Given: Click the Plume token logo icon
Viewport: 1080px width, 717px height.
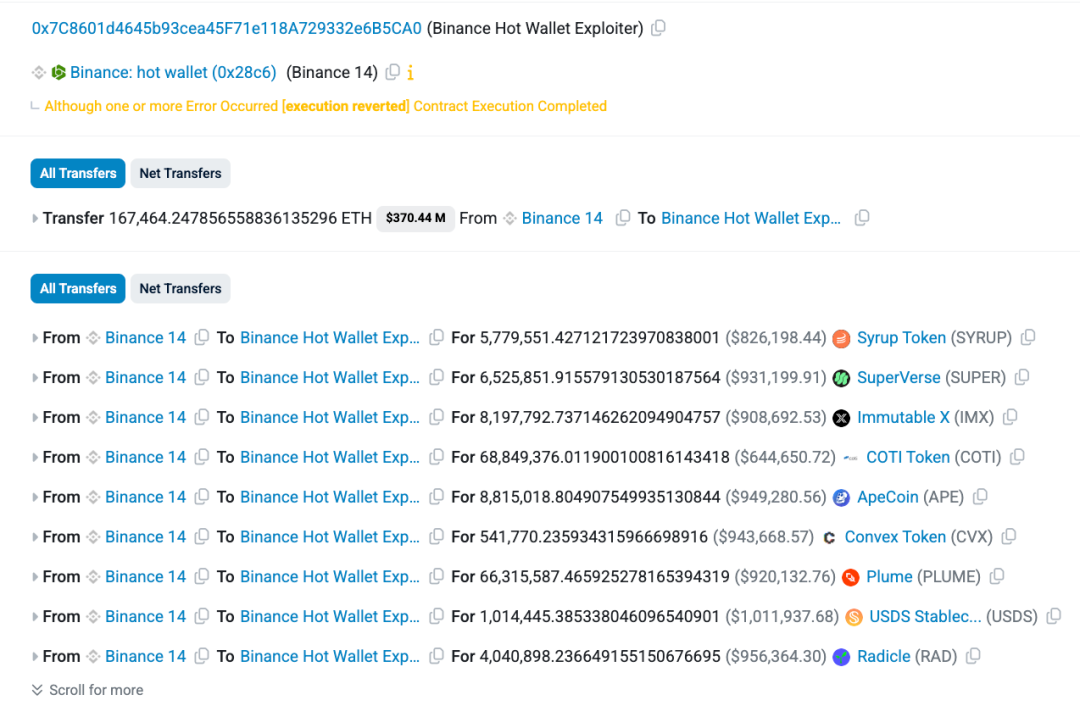Looking at the screenshot, I should (x=851, y=577).
